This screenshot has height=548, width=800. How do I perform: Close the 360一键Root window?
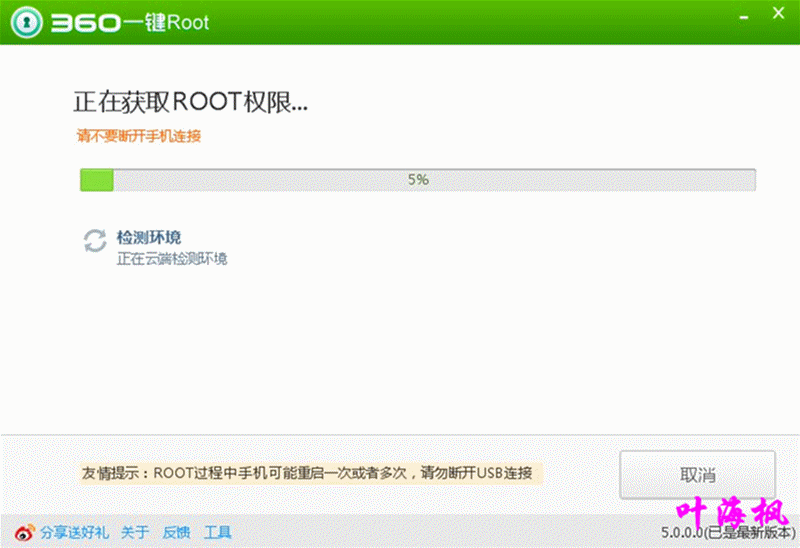[x=778, y=13]
